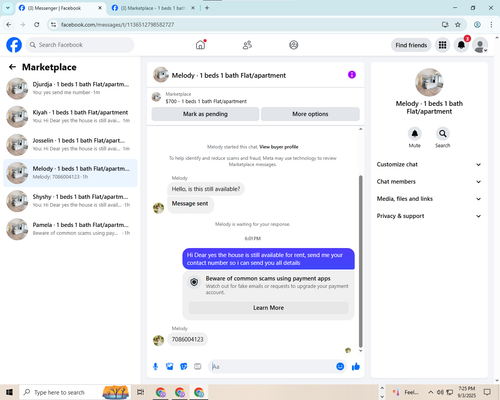This screenshot has width=500, height=400.
Task: Open Windows notification center icon
Action: (487, 392)
